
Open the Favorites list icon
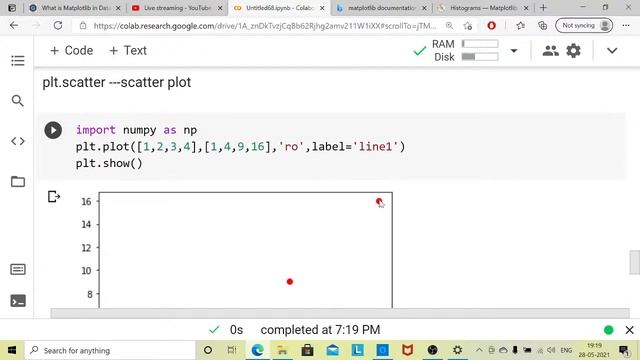(520, 26)
